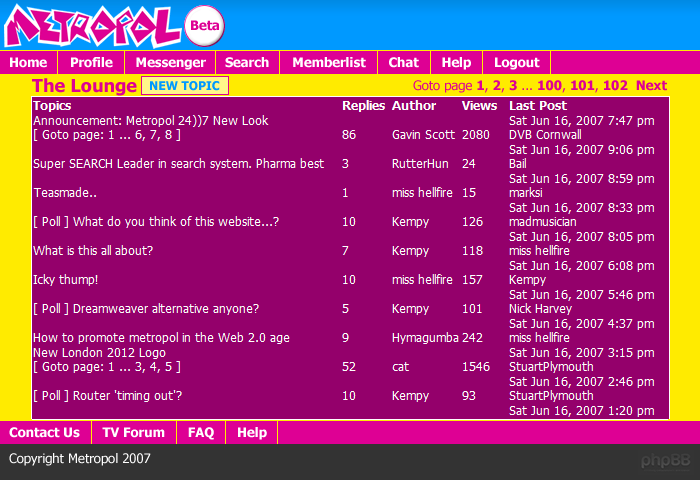Click the Beta badge
Viewport: 700px width, 480px height.
point(204,25)
